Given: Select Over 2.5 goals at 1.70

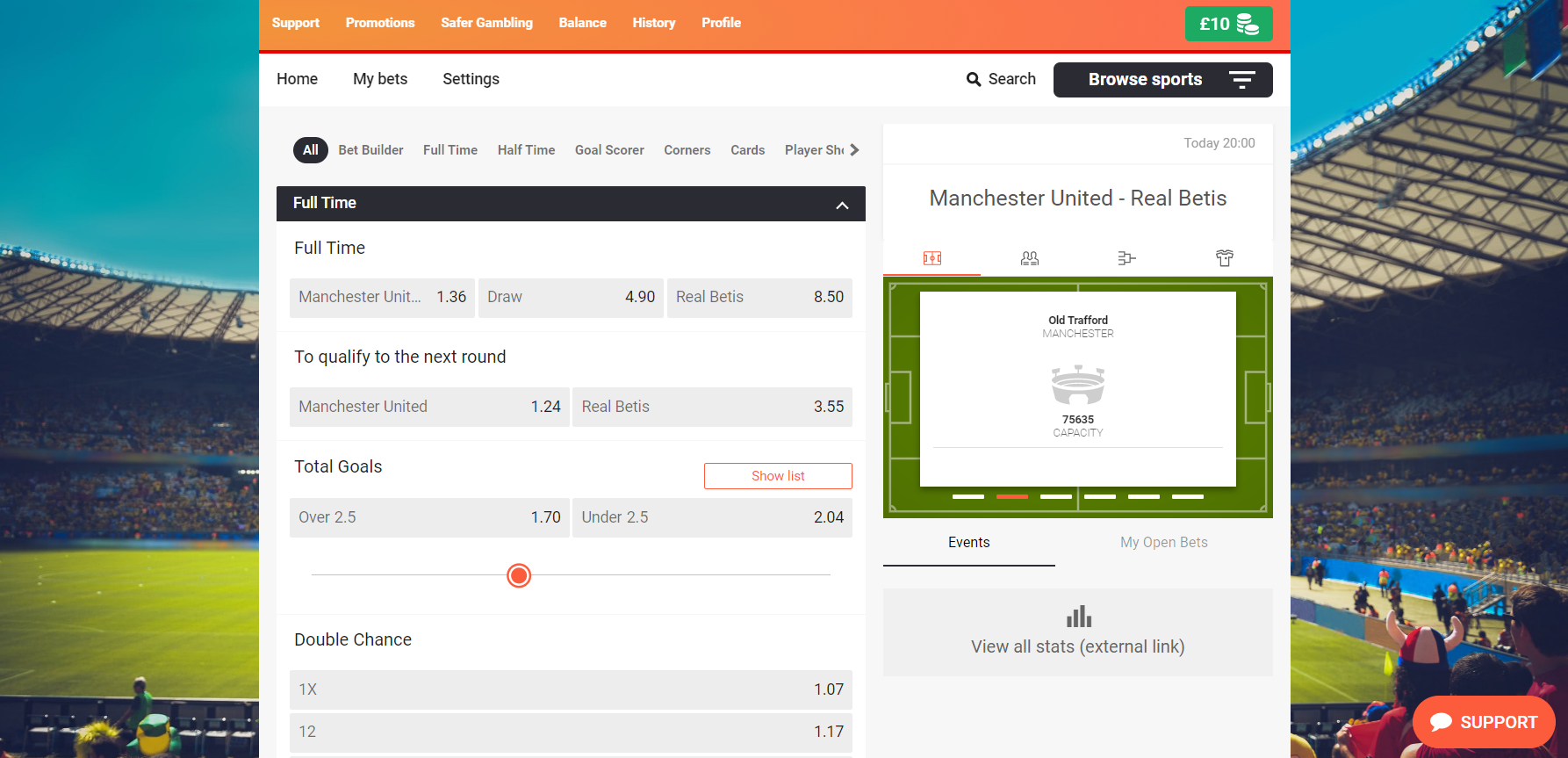Looking at the screenshot, I should pos(430,518).
